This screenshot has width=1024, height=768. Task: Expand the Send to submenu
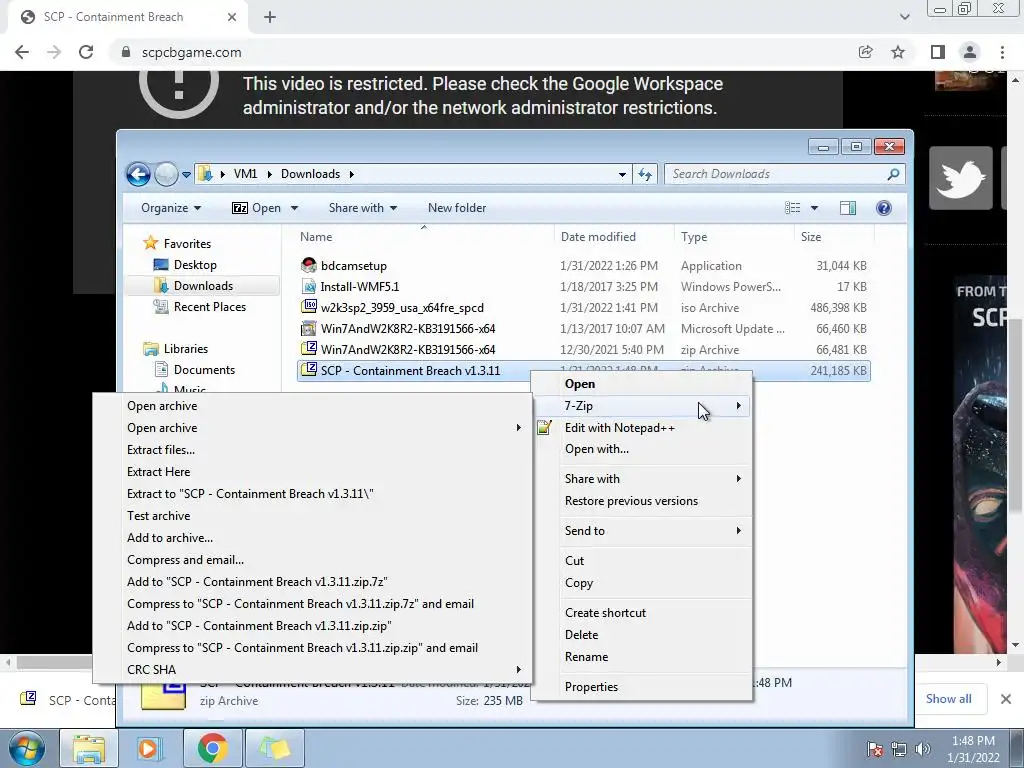(642, 531)
